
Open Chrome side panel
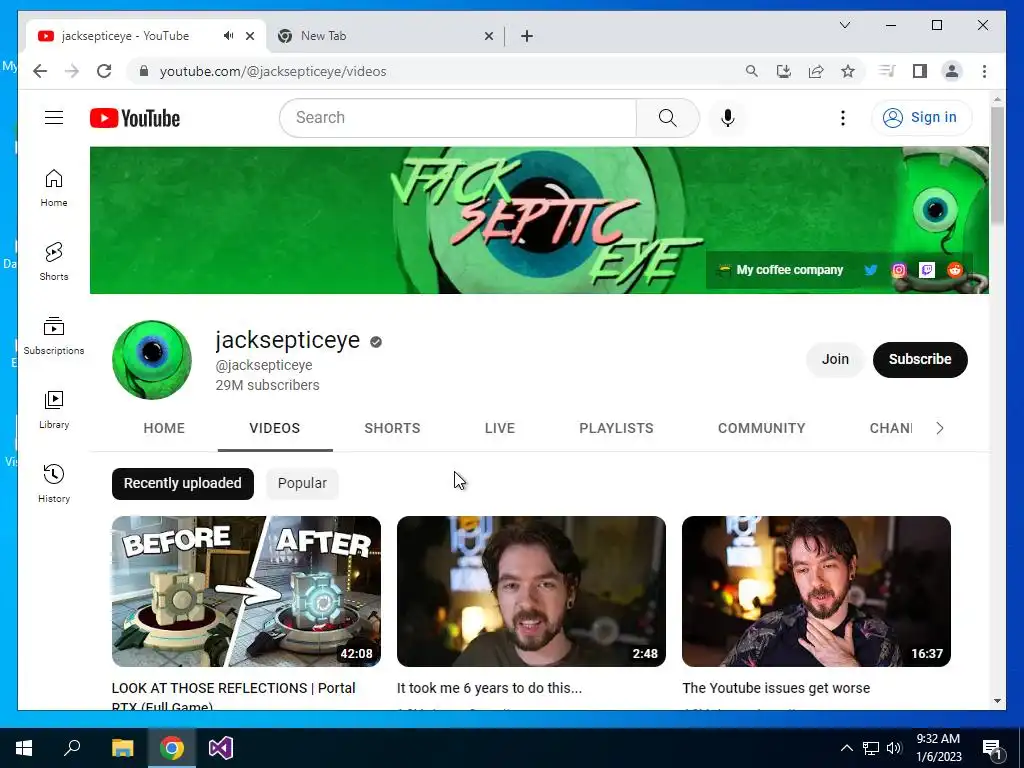click(920, 71)
